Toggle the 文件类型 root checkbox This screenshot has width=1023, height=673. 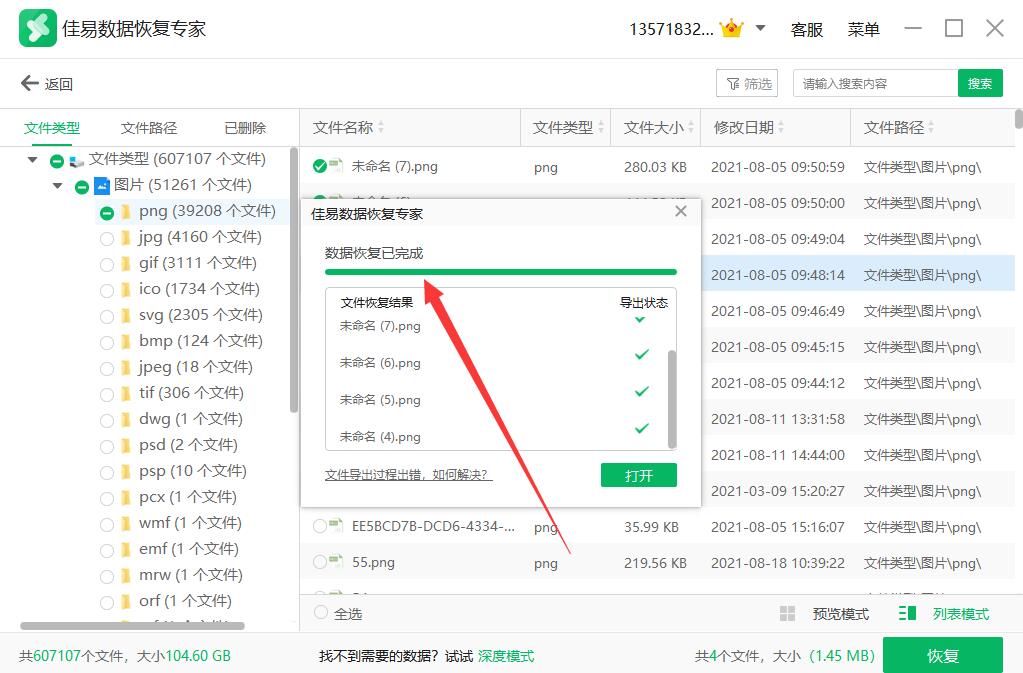coord(57,160)
